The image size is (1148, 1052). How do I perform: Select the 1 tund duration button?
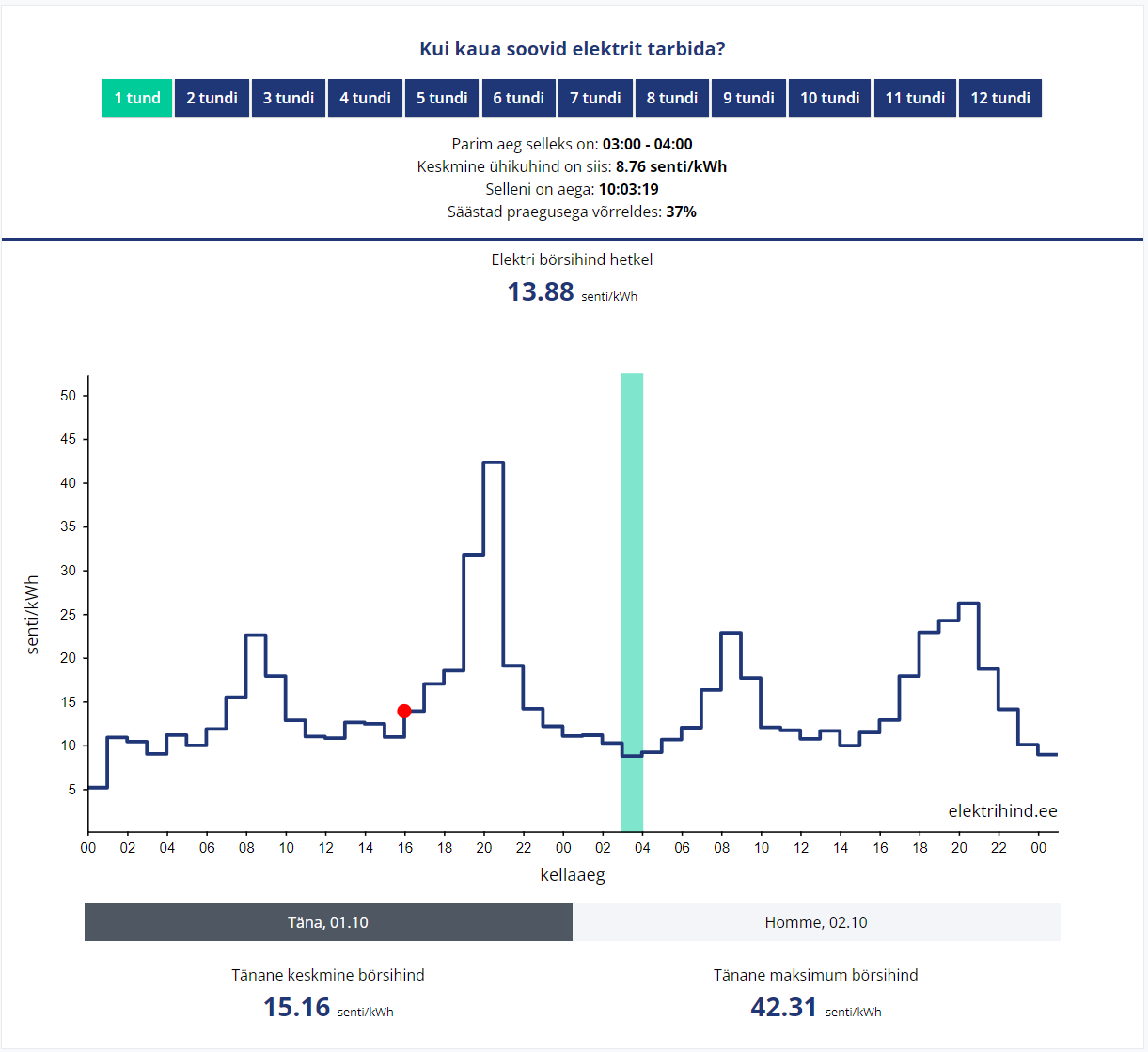point(137,98)
